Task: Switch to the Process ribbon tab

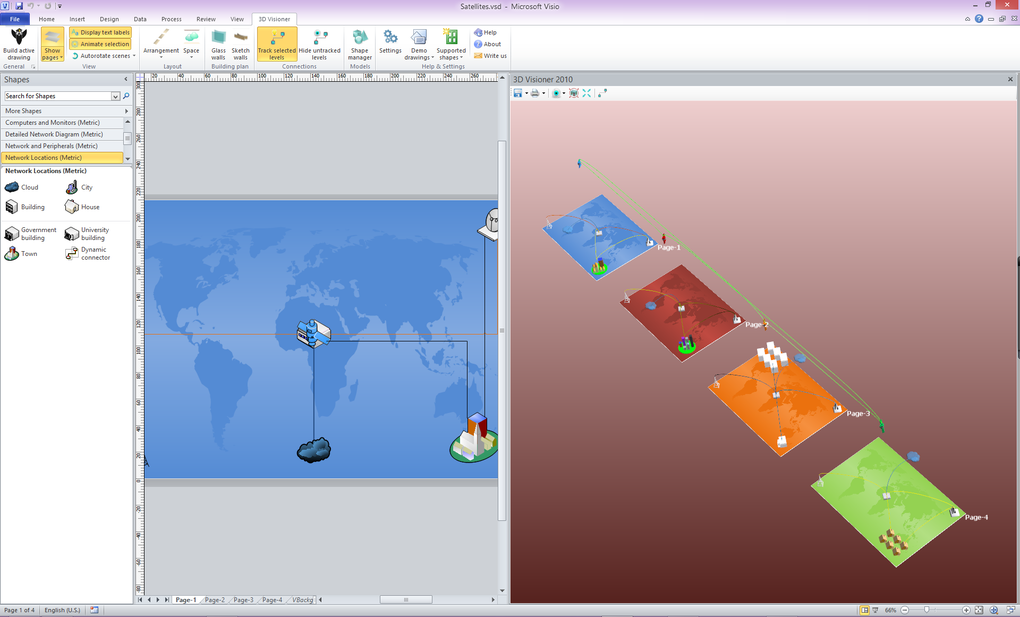Action: pos(172,19)
